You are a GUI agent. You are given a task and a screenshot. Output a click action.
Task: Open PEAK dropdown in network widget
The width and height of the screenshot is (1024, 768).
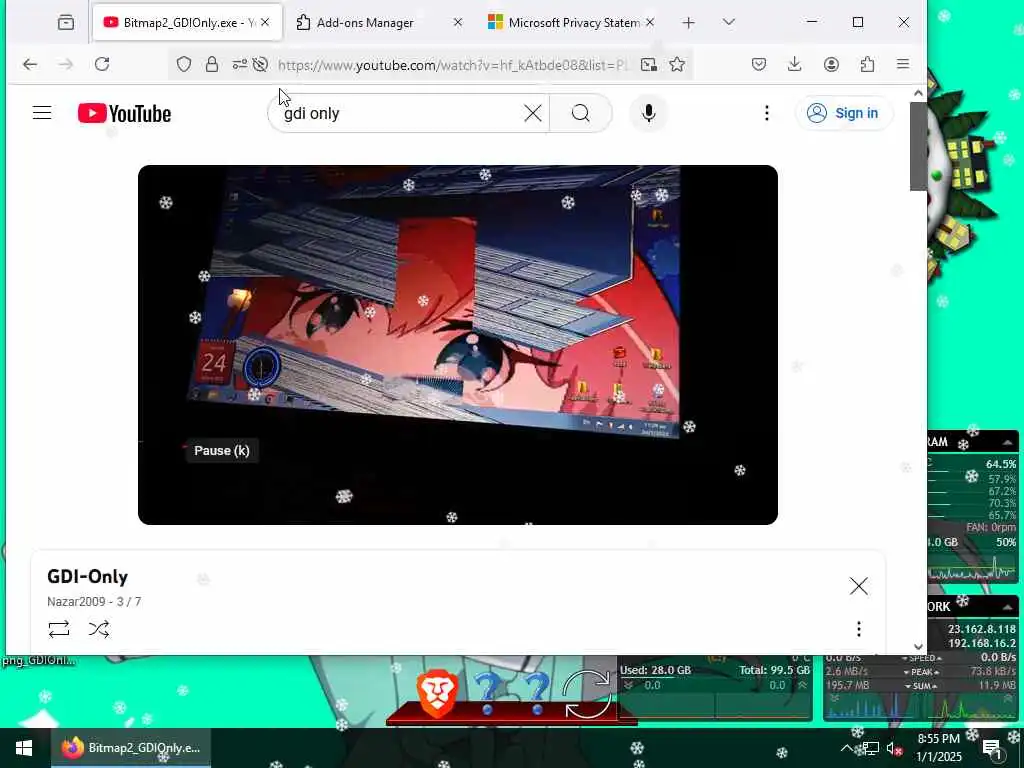921,672
